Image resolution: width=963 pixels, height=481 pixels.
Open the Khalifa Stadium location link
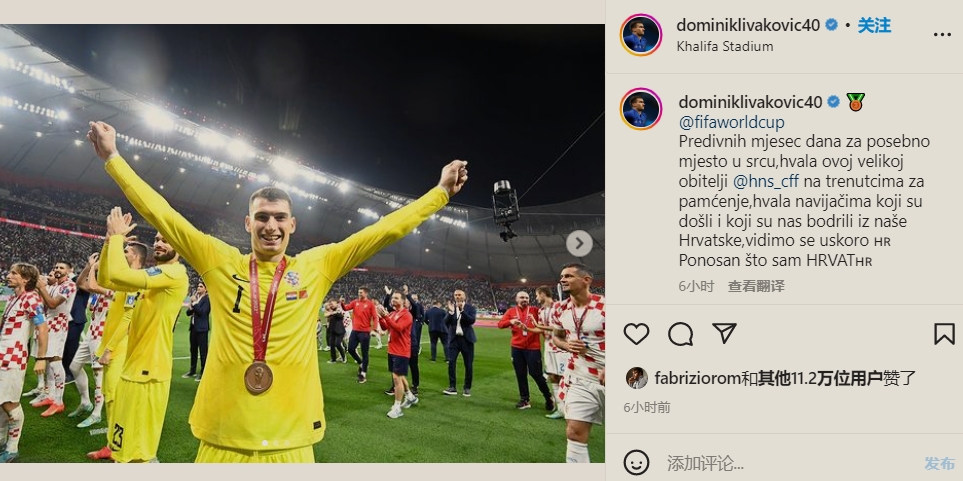725,46
